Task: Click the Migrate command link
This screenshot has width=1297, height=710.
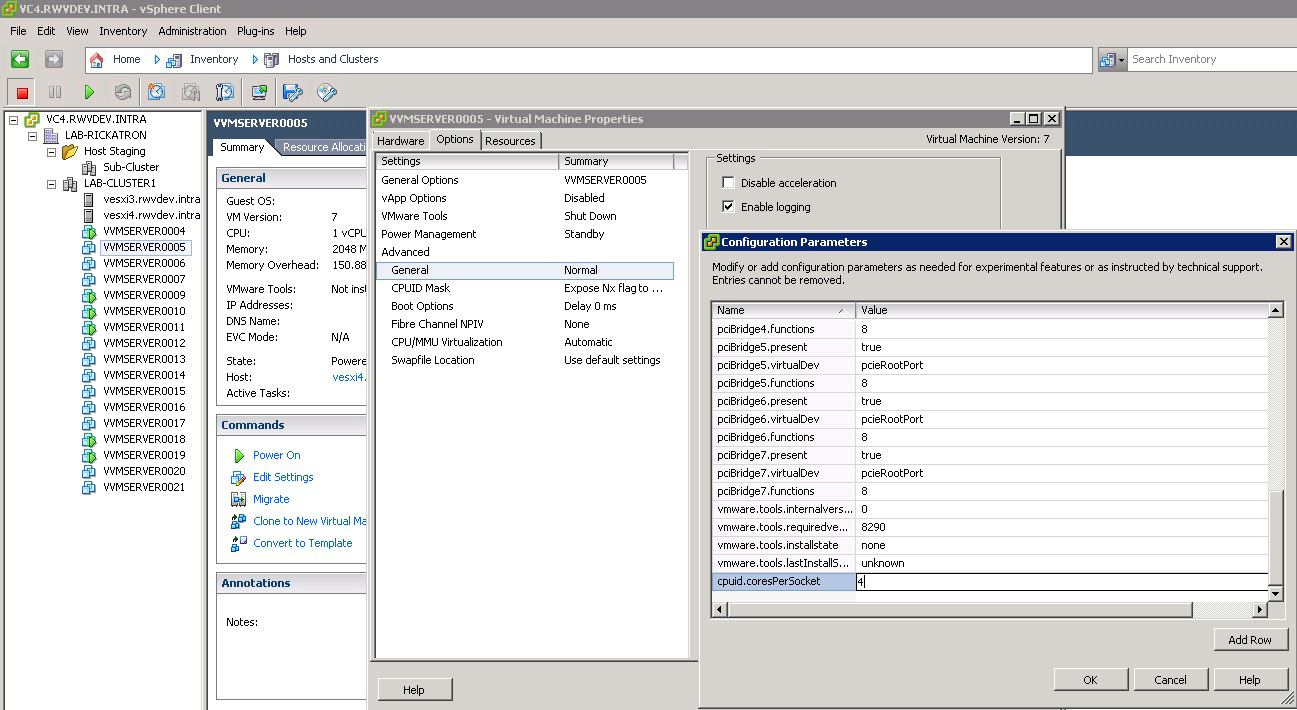Action: click(271, 499)
